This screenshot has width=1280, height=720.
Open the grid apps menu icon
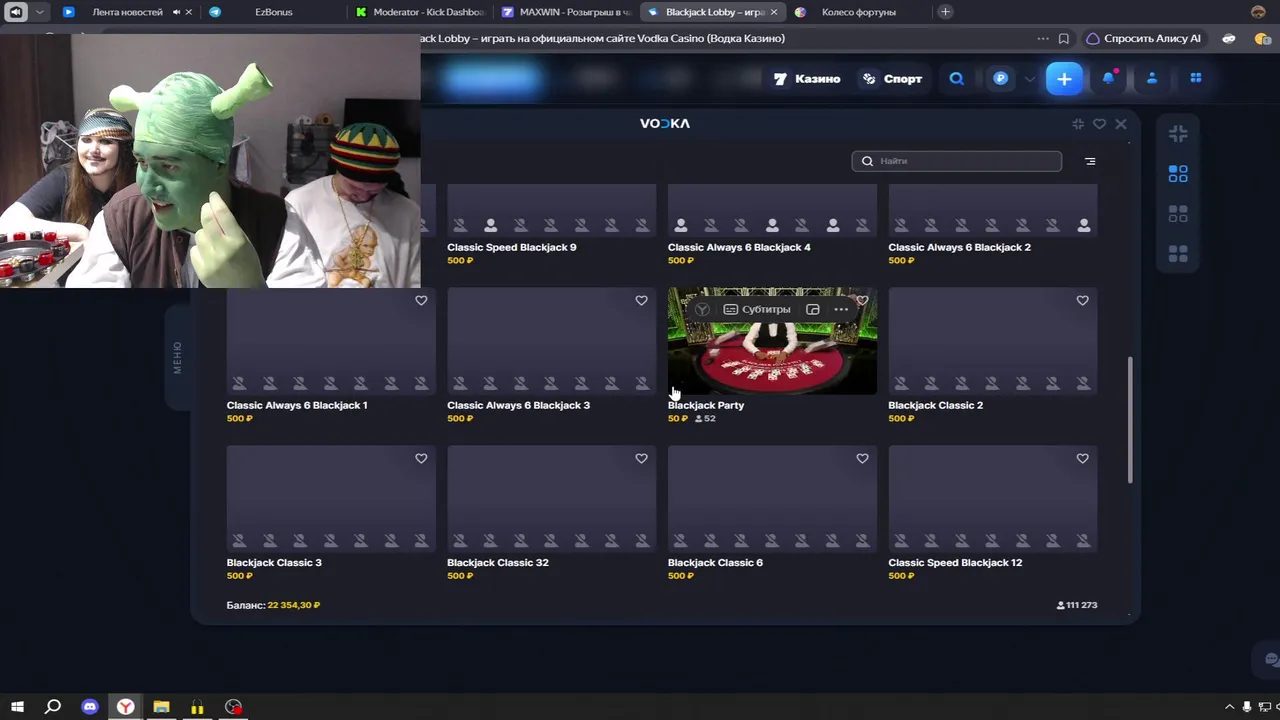tap(1195, 78)
